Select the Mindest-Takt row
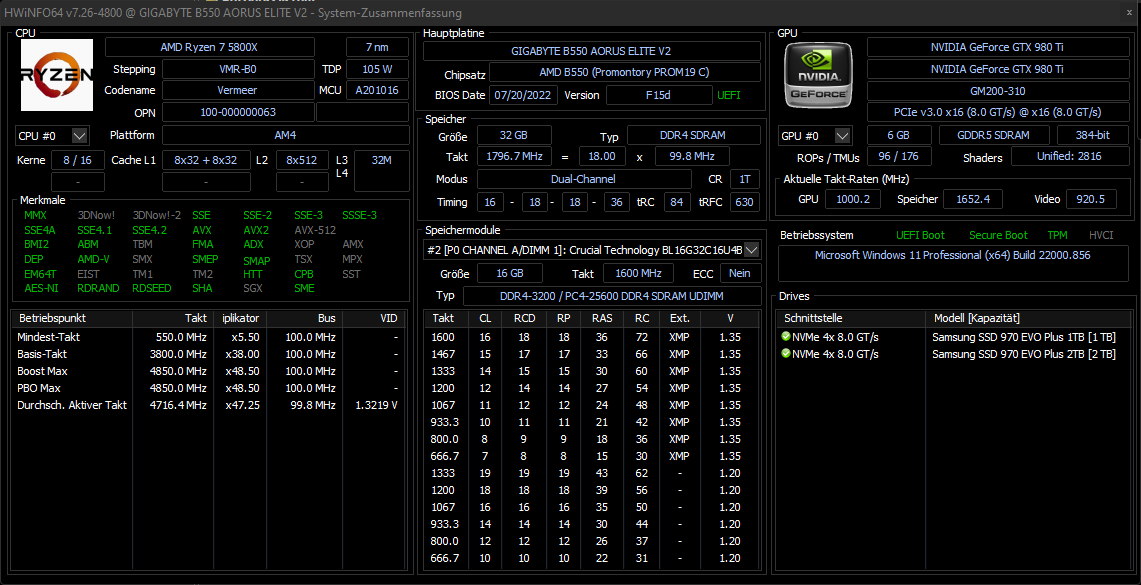 coord(208,337)
